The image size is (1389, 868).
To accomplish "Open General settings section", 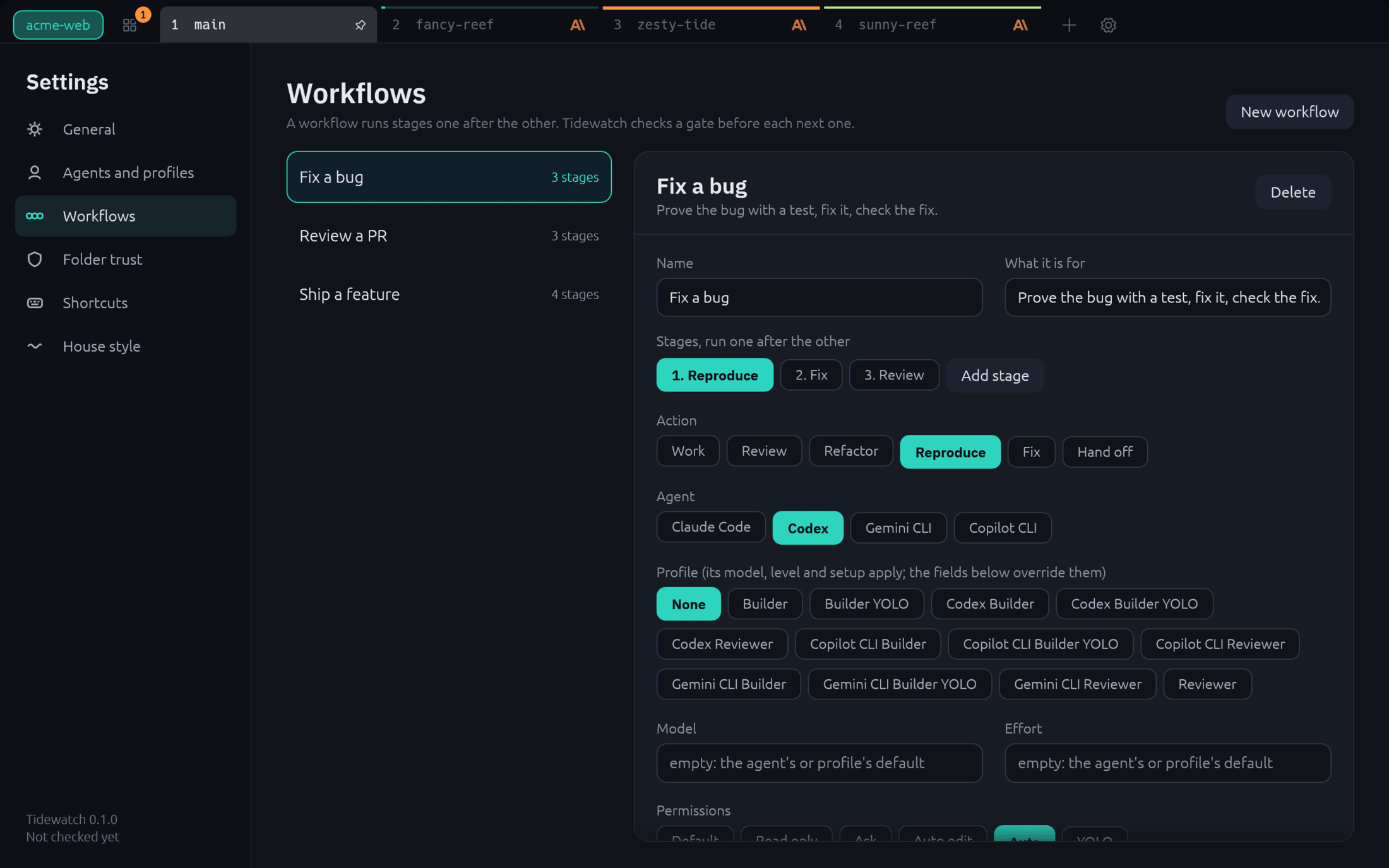I will [x=126, y=129].
